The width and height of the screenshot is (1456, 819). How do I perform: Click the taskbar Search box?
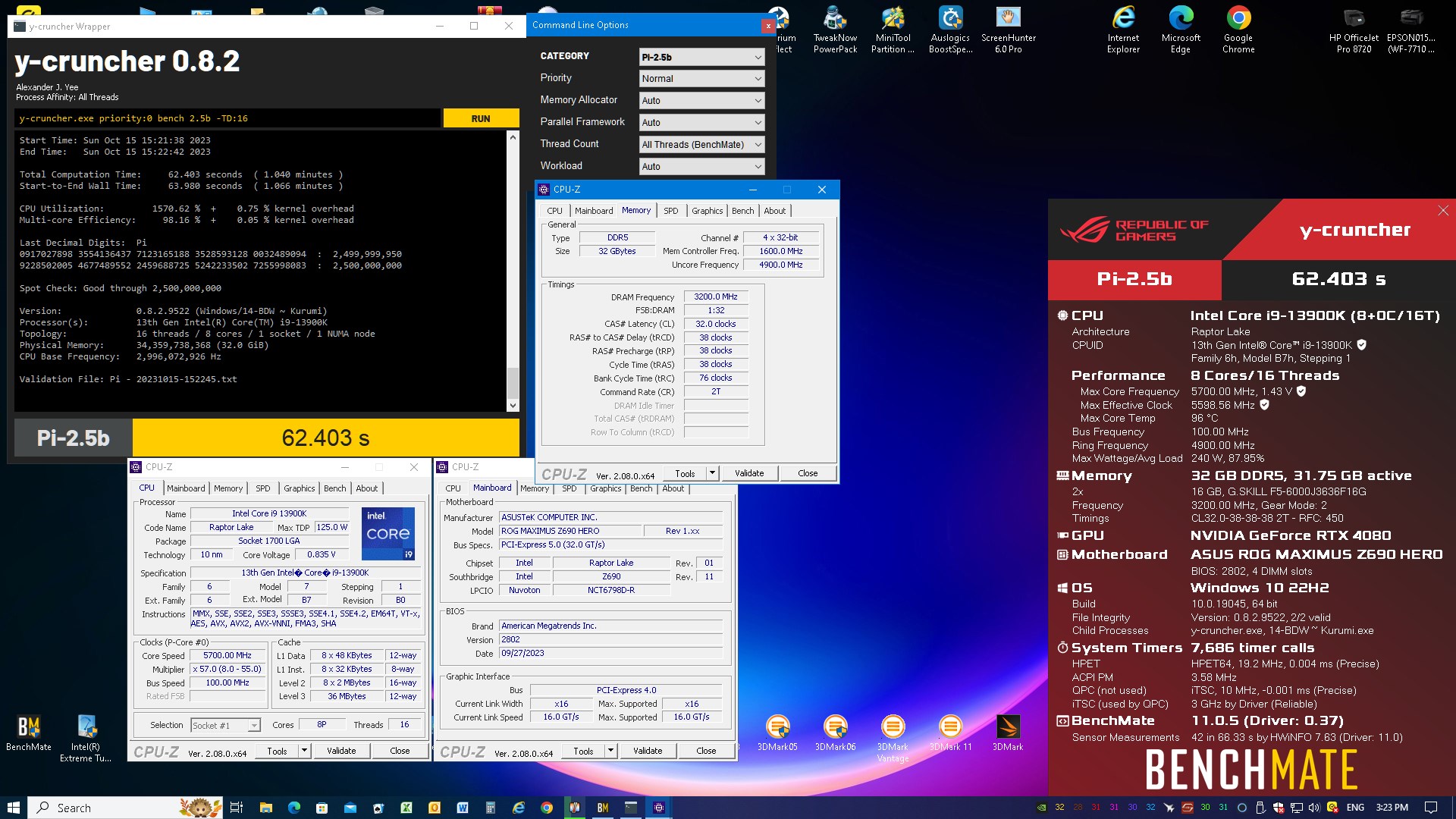125,808
